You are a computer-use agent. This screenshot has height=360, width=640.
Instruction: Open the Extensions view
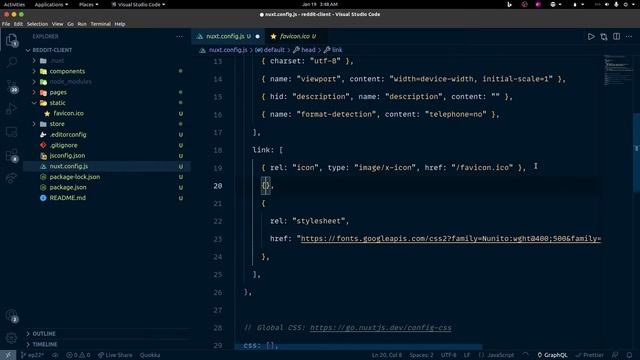[x=11, y=155]
